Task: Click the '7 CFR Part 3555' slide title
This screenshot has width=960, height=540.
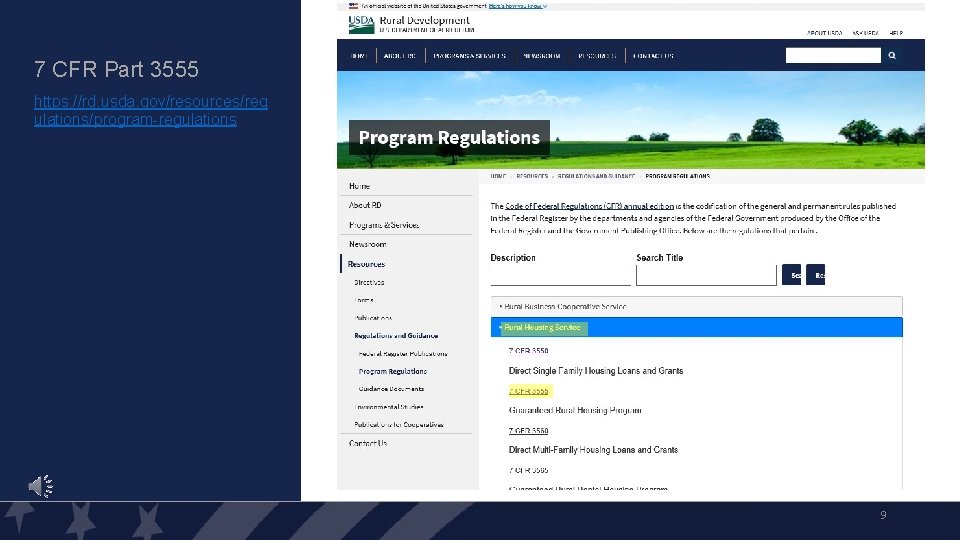Action: (x=116, y=69)
